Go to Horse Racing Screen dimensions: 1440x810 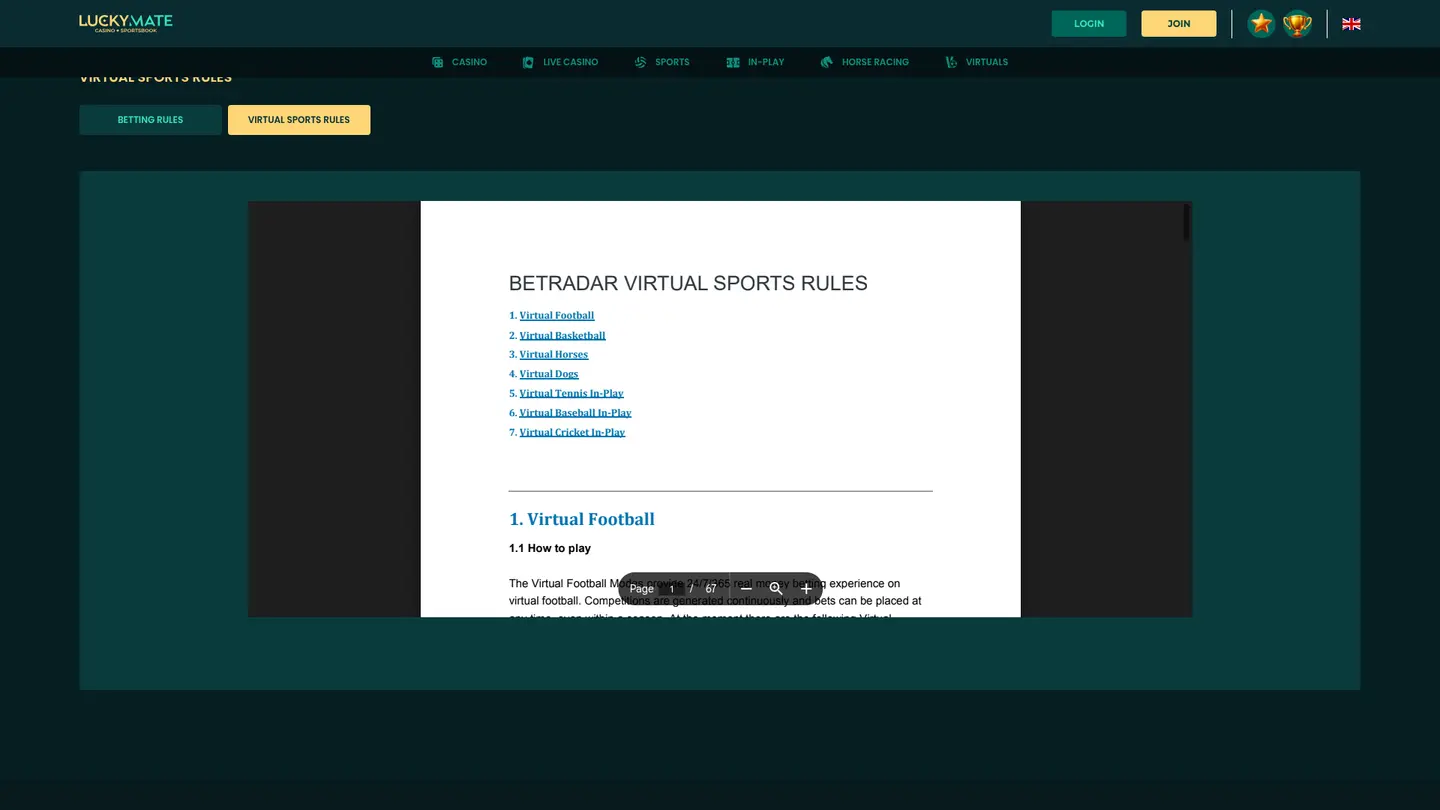(865, 62)
